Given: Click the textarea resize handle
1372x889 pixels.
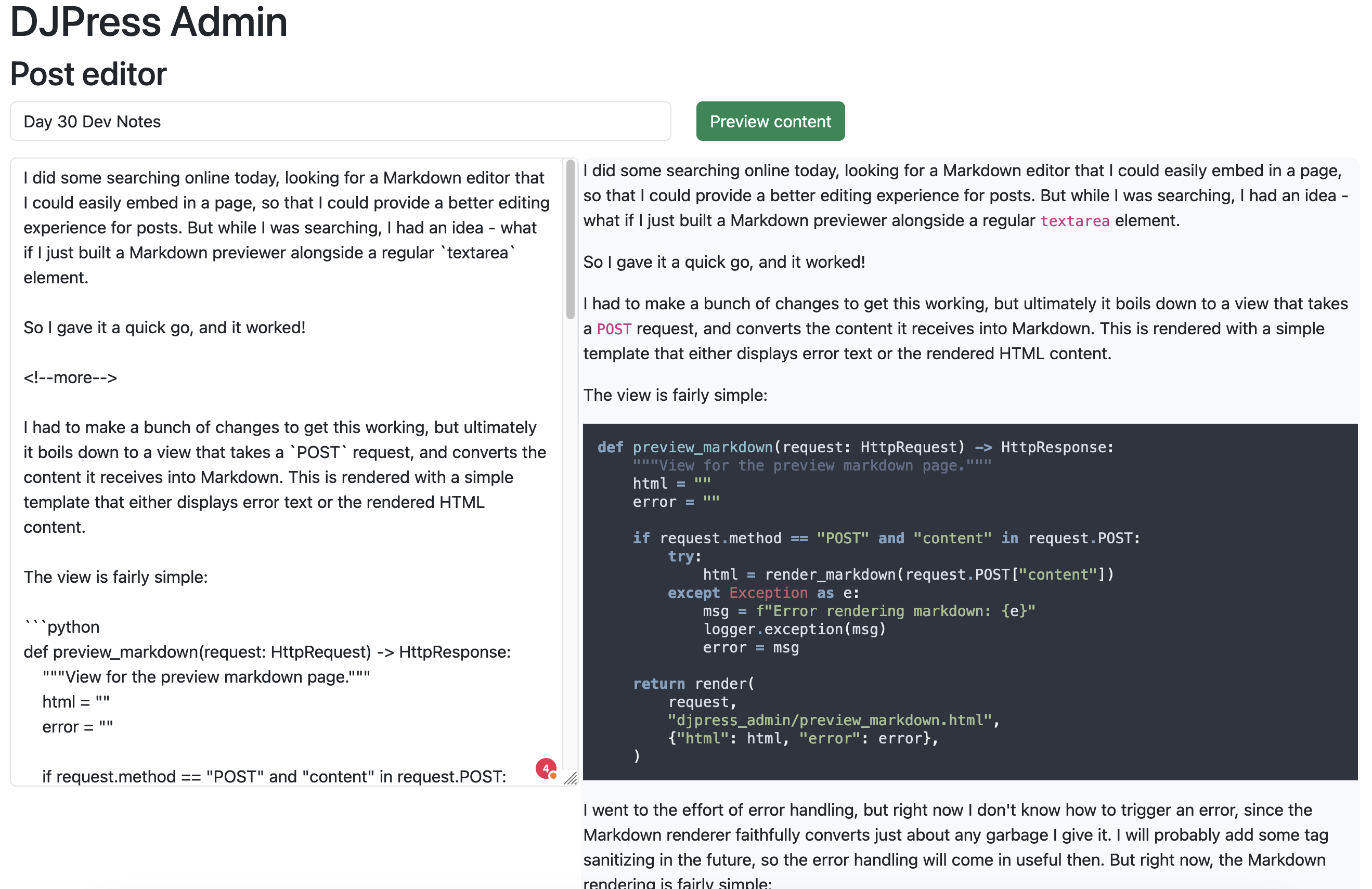Looking at the screenshot, I should [x=570, y=778].
